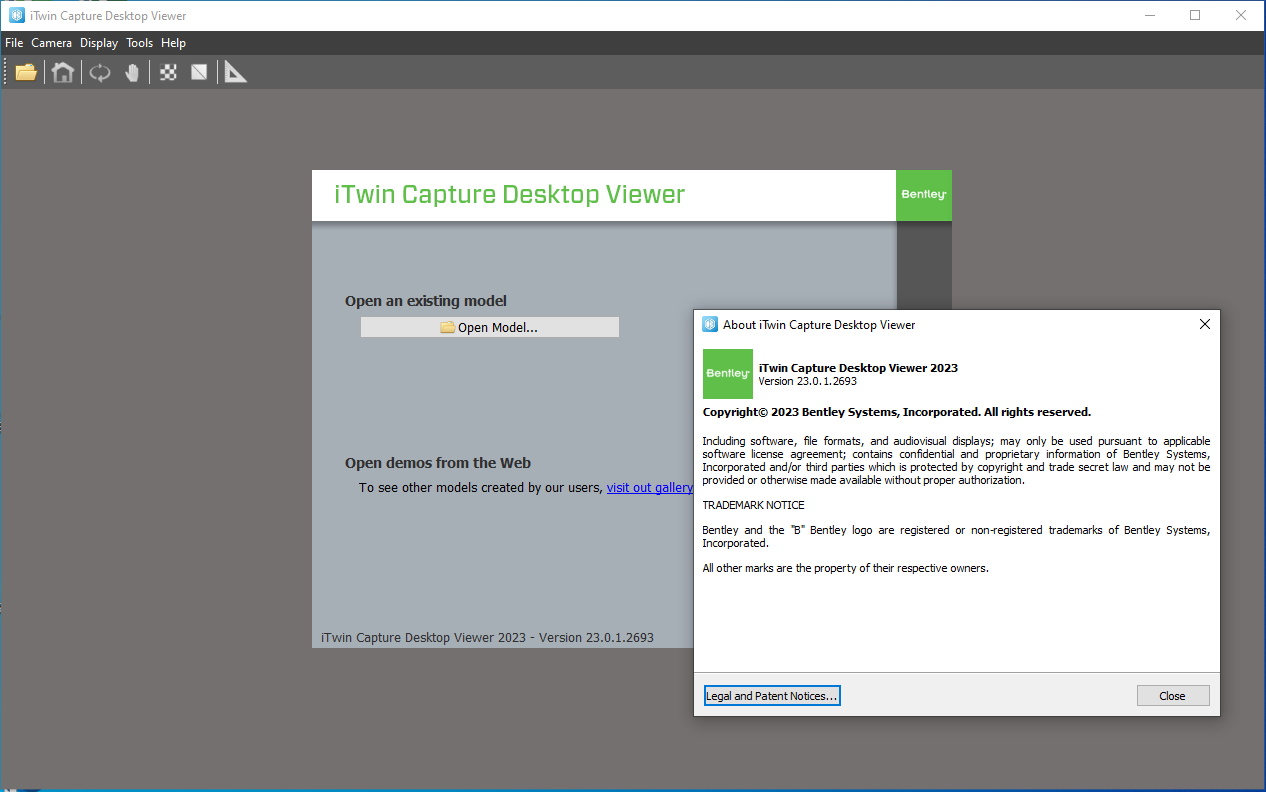The image size is (1266, 792).
Task: Click 'All other marks are the property' line
Action: [845, 568]
